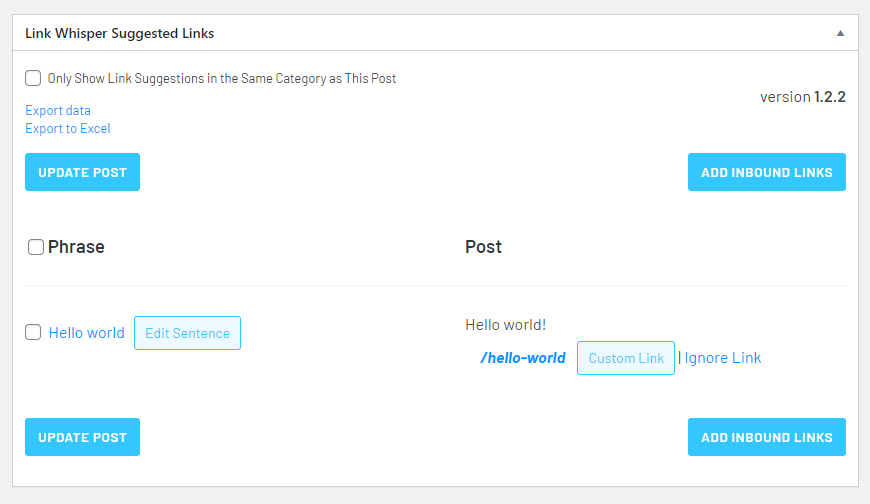Click the Custom Link button
870x504 pixels.
[626, 358]
